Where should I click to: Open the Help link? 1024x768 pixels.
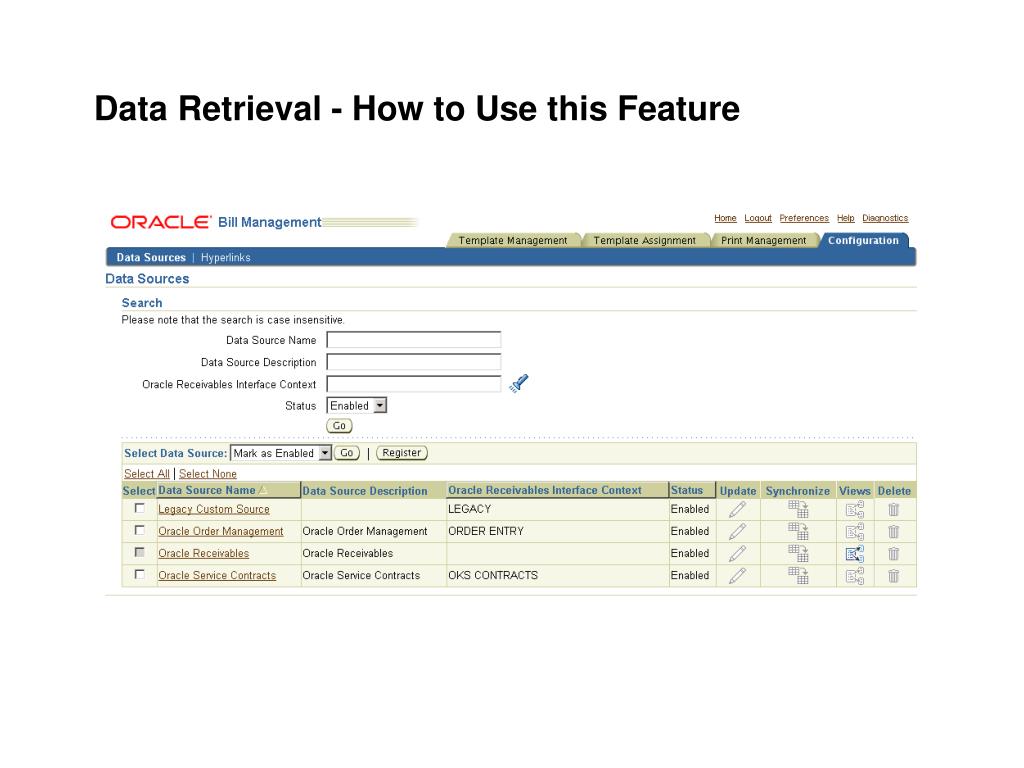(846, 218)
